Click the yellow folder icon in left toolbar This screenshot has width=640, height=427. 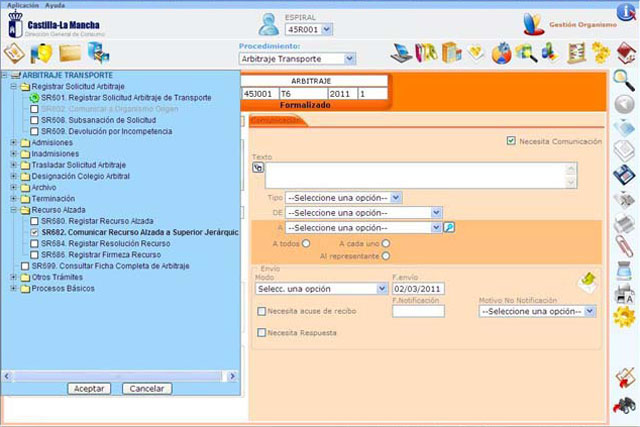[x=70, y=52]
